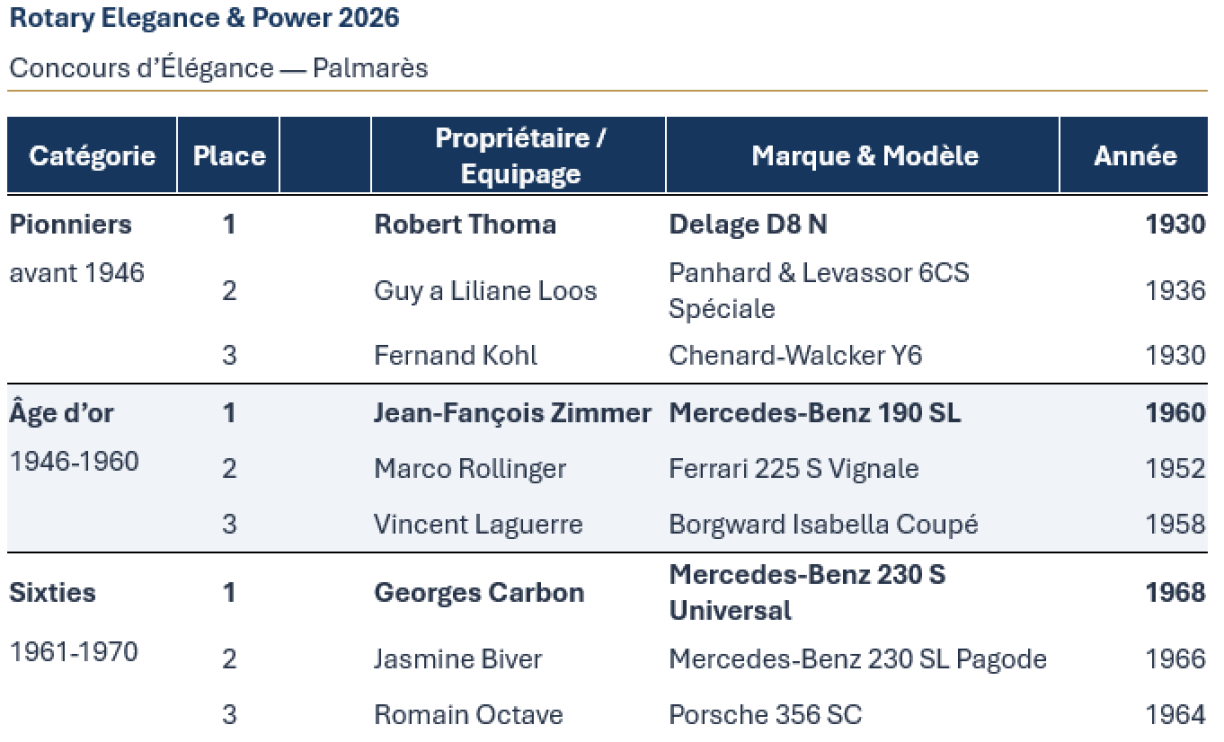Viewport: 1224px width, 742px height.
Task: Click the Rotary Elegance & Power 2026 title
Action: point(204,18)
